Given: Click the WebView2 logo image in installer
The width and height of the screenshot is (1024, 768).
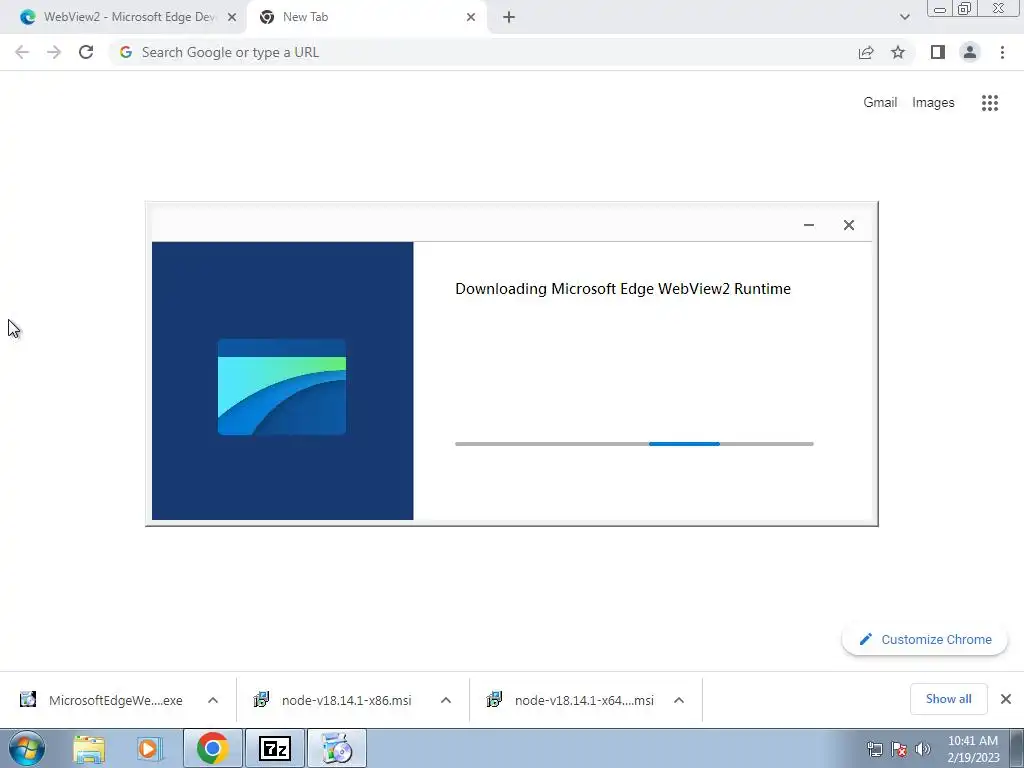Looking at the screenshot, I should click(281, 387).
